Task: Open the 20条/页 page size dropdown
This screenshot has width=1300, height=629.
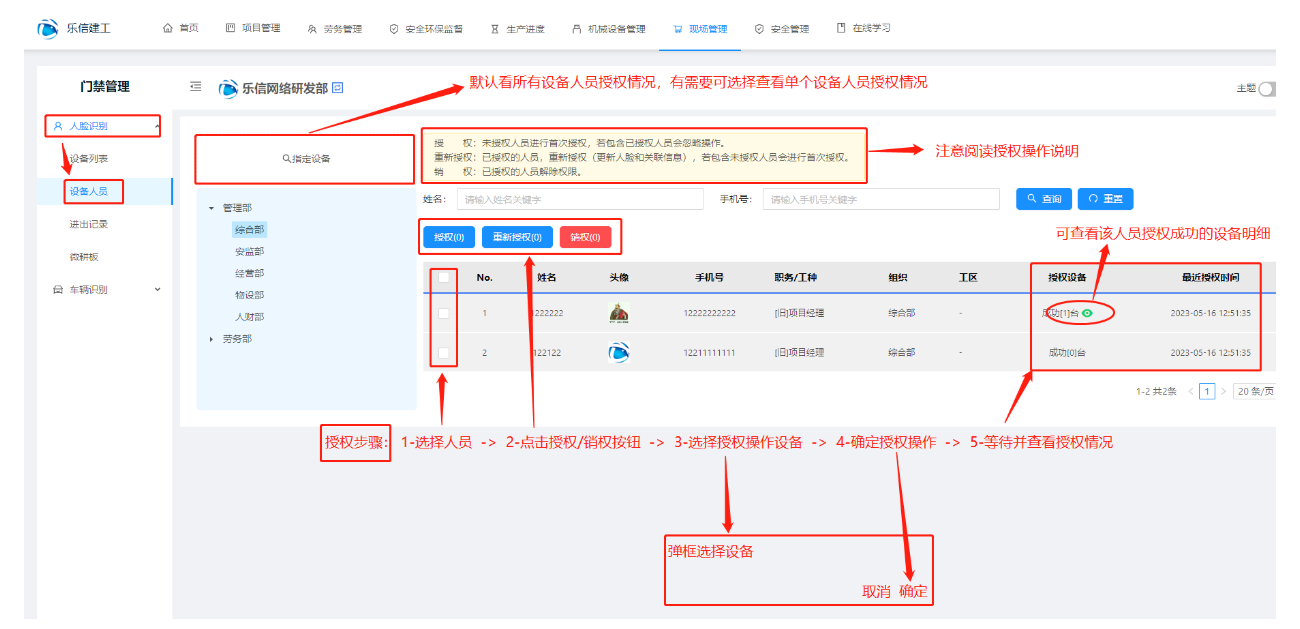Action: coord(1254,391)
